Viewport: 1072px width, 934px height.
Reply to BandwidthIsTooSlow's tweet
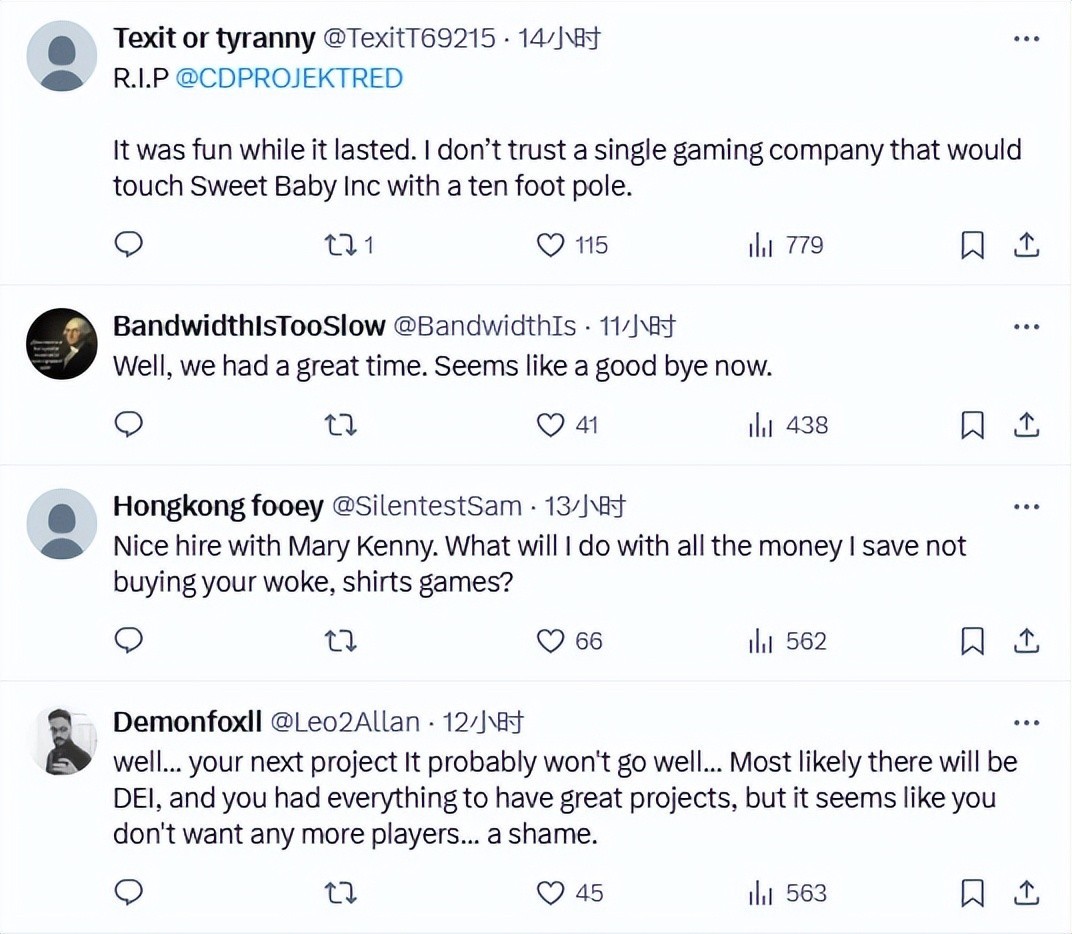pyautogui.click(x=128, y=425)
